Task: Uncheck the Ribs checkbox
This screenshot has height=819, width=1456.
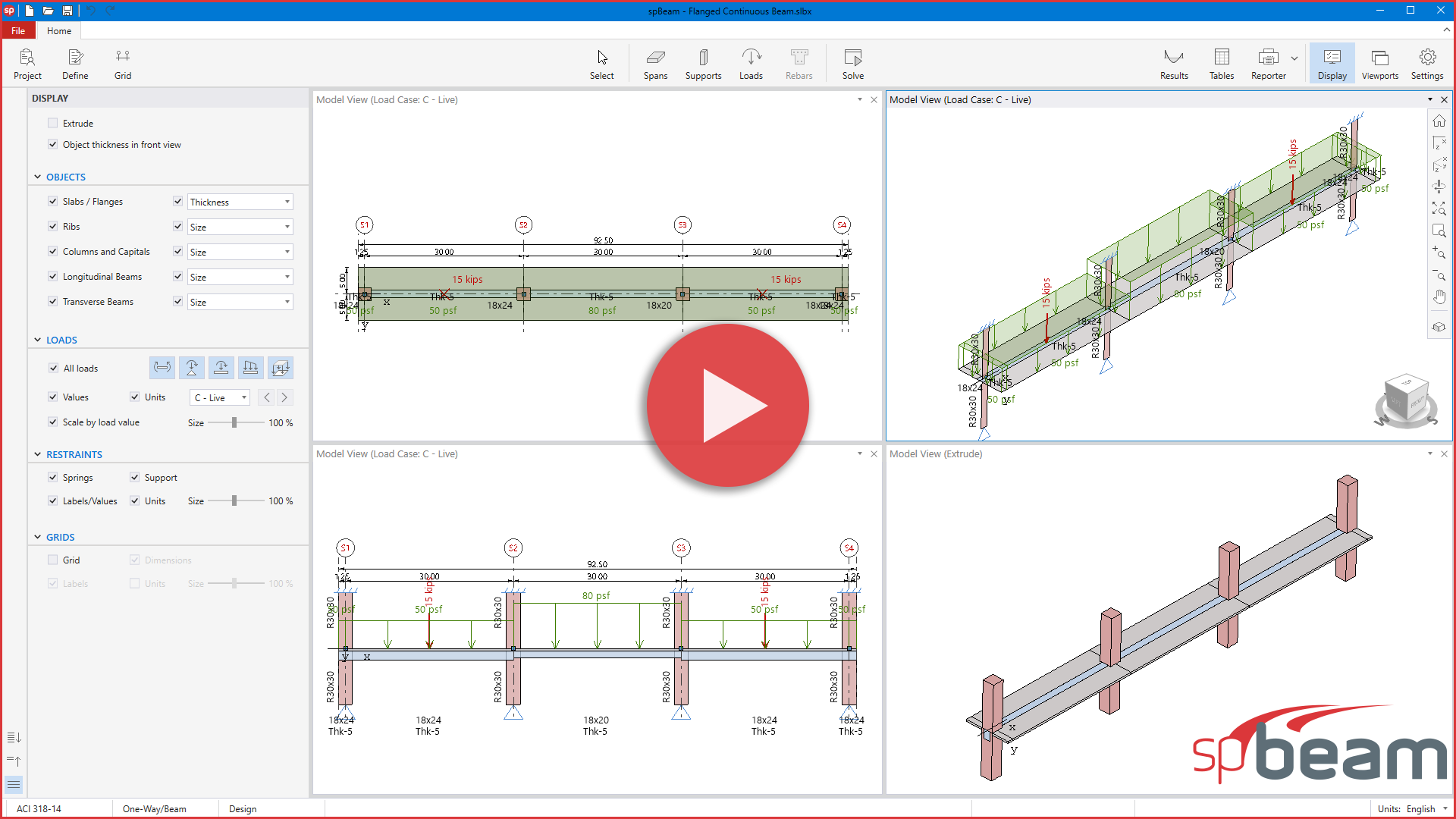Action: point(52,226)
